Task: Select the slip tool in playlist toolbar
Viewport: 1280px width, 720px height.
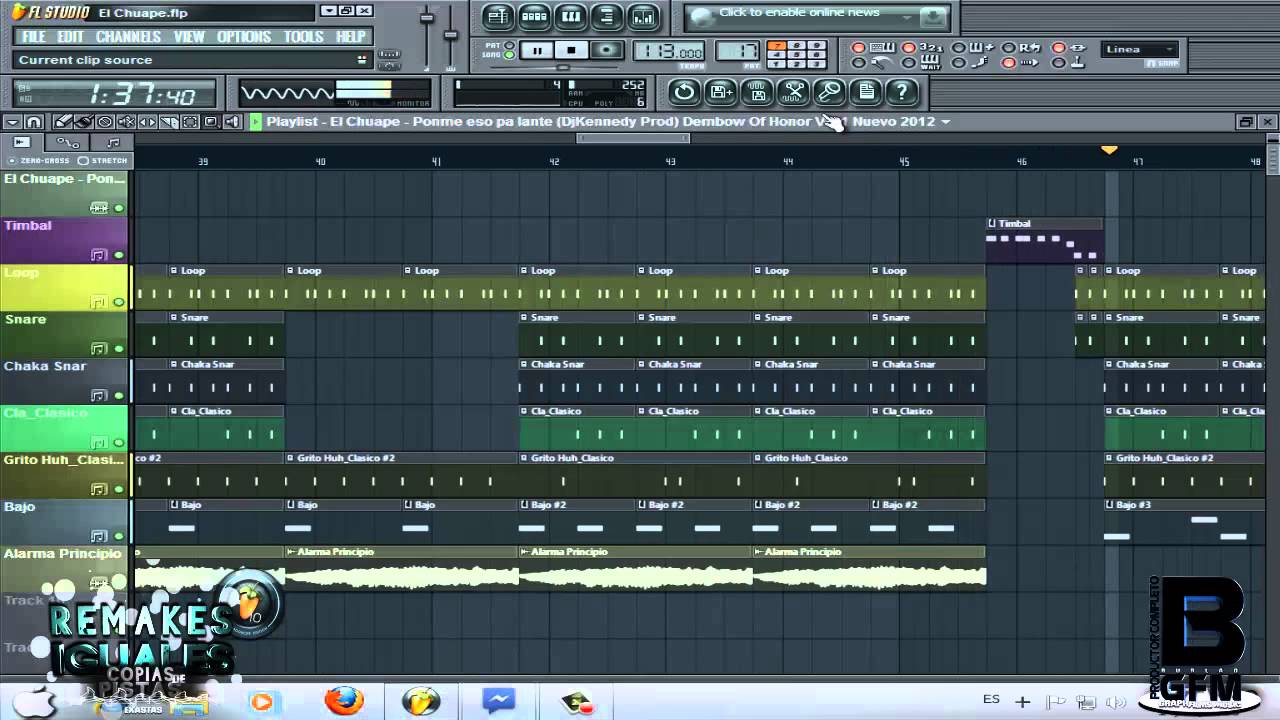Action: pos(146,122)
